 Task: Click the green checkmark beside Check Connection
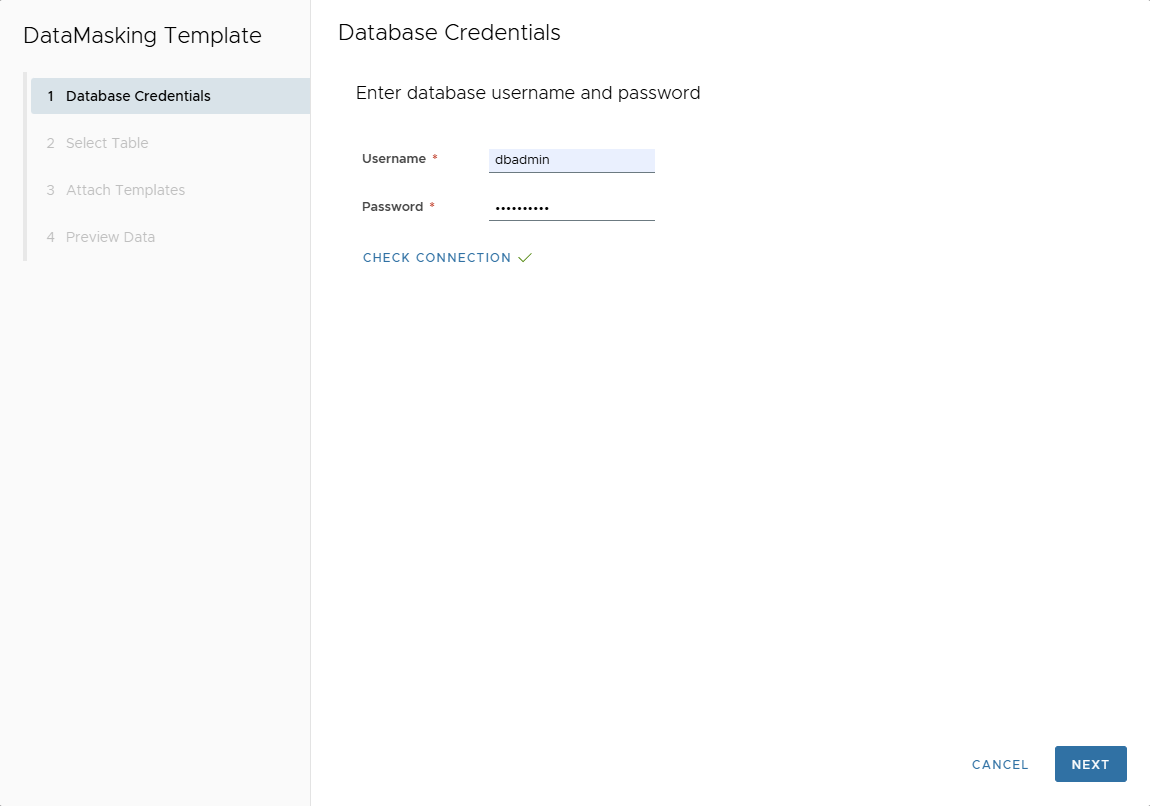(525, 257)
